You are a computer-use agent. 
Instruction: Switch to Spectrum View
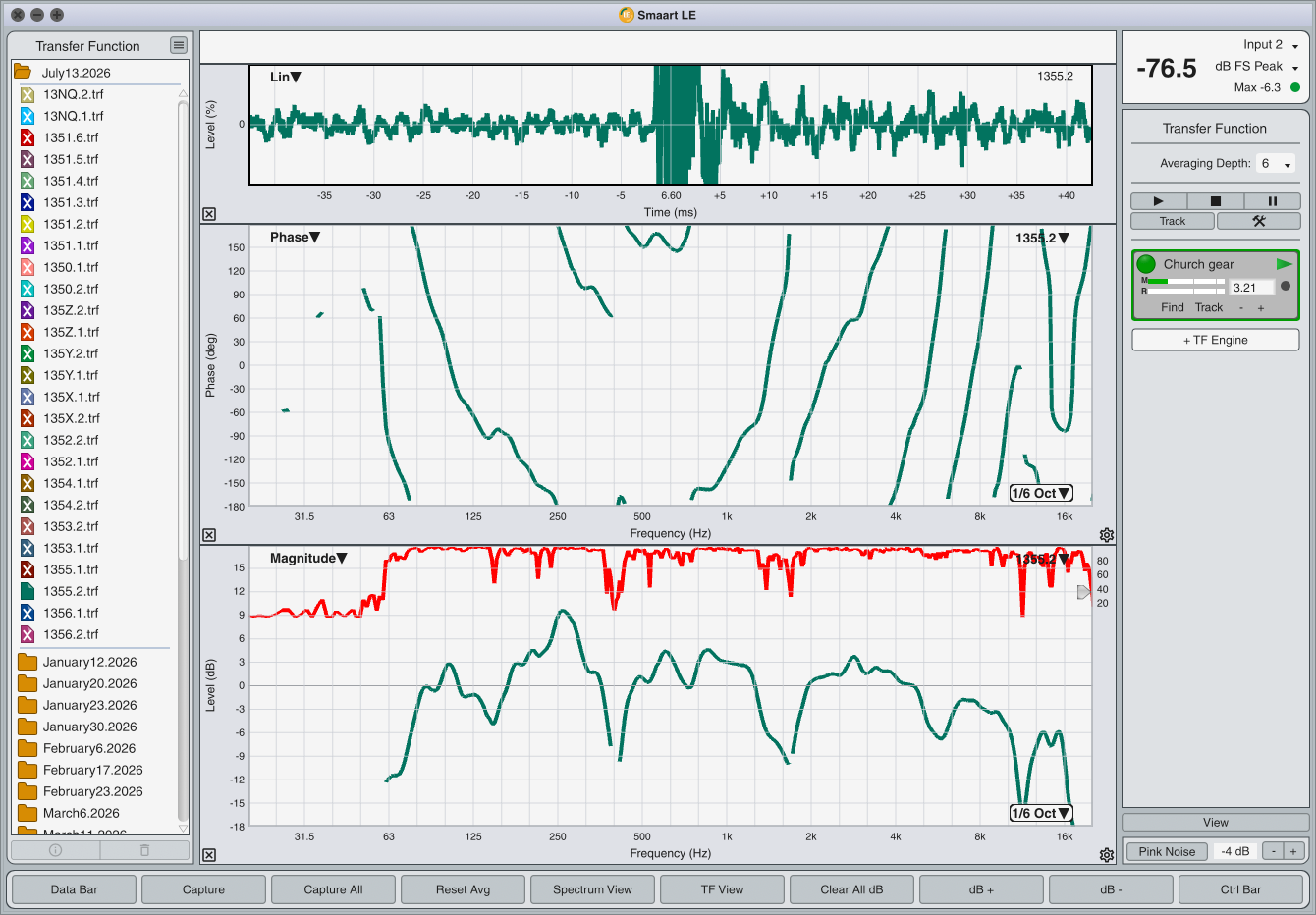592,889
